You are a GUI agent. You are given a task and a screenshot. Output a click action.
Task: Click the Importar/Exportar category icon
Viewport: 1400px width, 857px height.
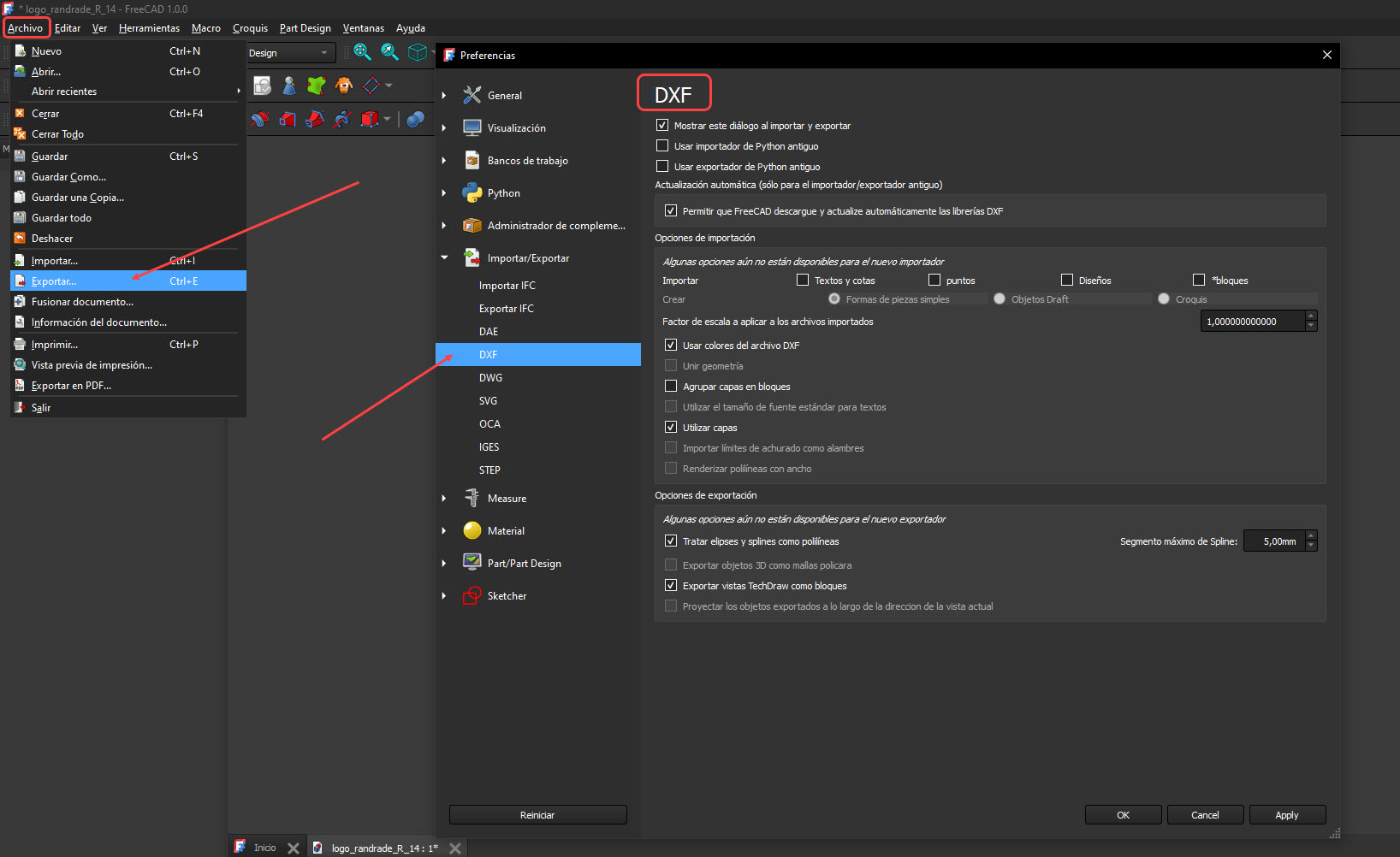tap(472, 257)
